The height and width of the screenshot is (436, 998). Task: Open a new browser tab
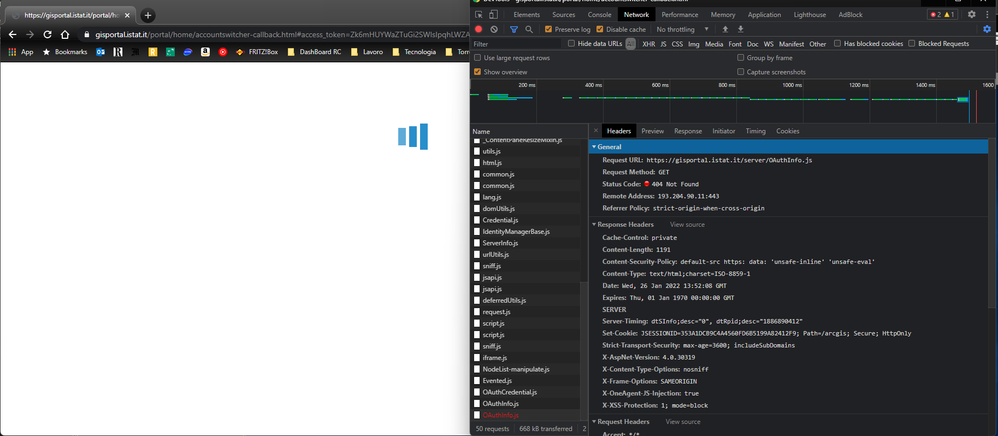click(x=147, y=15)
